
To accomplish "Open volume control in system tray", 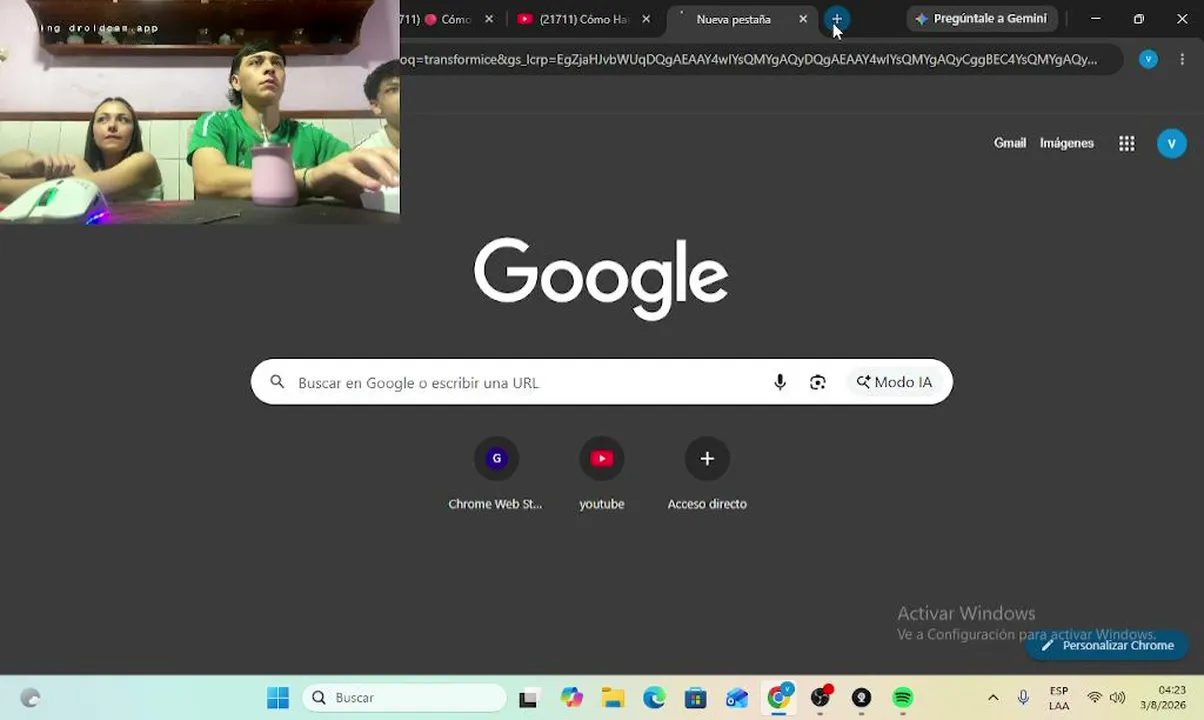I will click(x=1117, y=697).
